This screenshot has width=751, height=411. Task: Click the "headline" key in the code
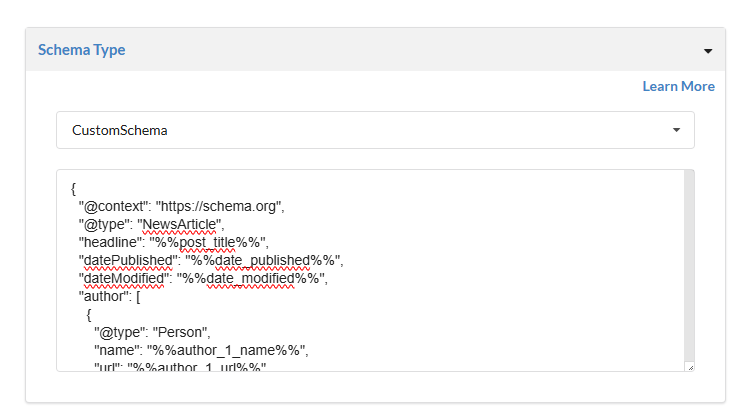click(109, 242)
